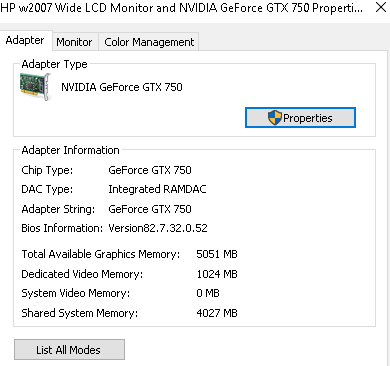Screen dimensions: 390x366
Task: Open adapter Properties button
Action: (x=300, y=117)
